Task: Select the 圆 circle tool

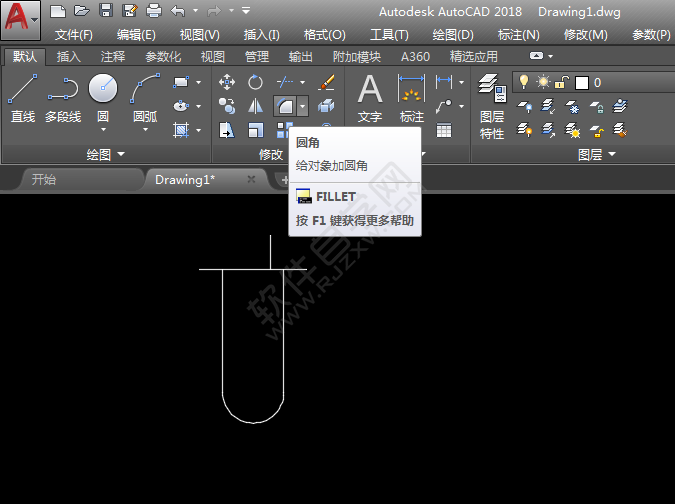Action: [103, 98]
